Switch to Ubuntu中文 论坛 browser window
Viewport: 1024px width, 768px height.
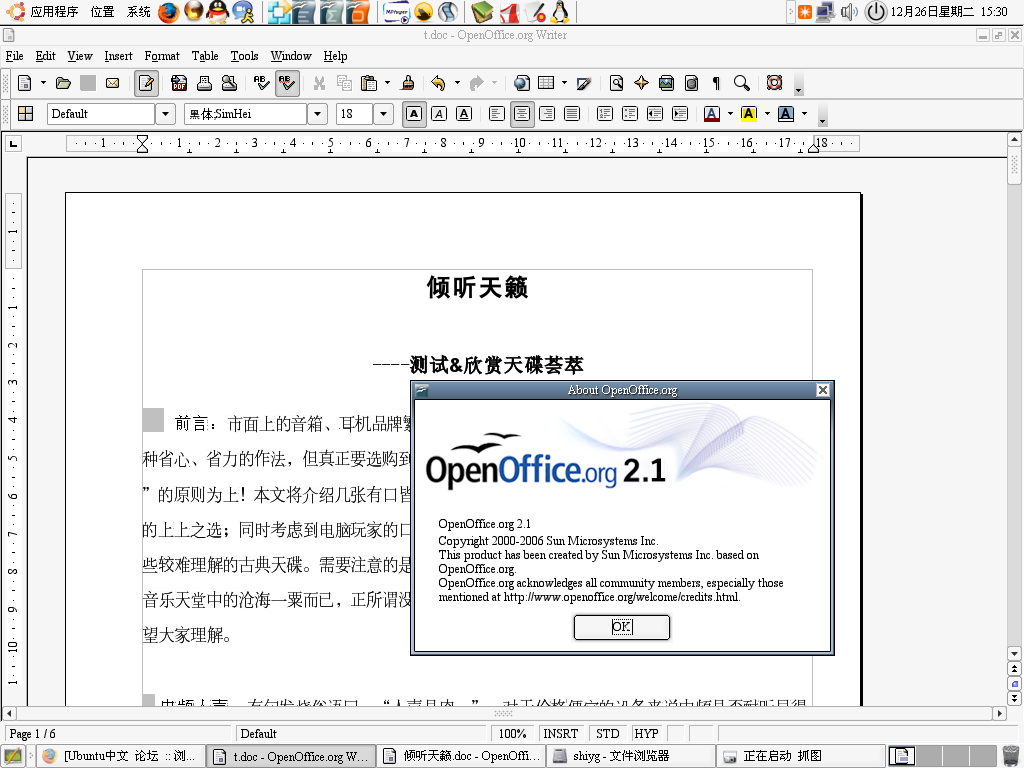121,756
